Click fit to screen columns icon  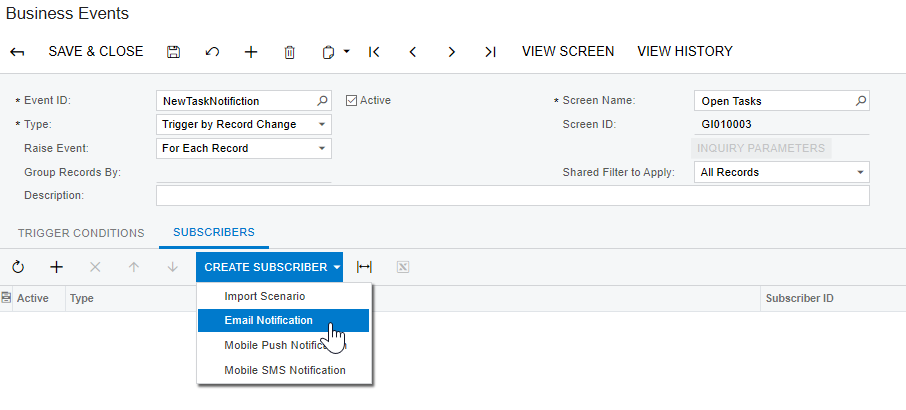(365, 267)
